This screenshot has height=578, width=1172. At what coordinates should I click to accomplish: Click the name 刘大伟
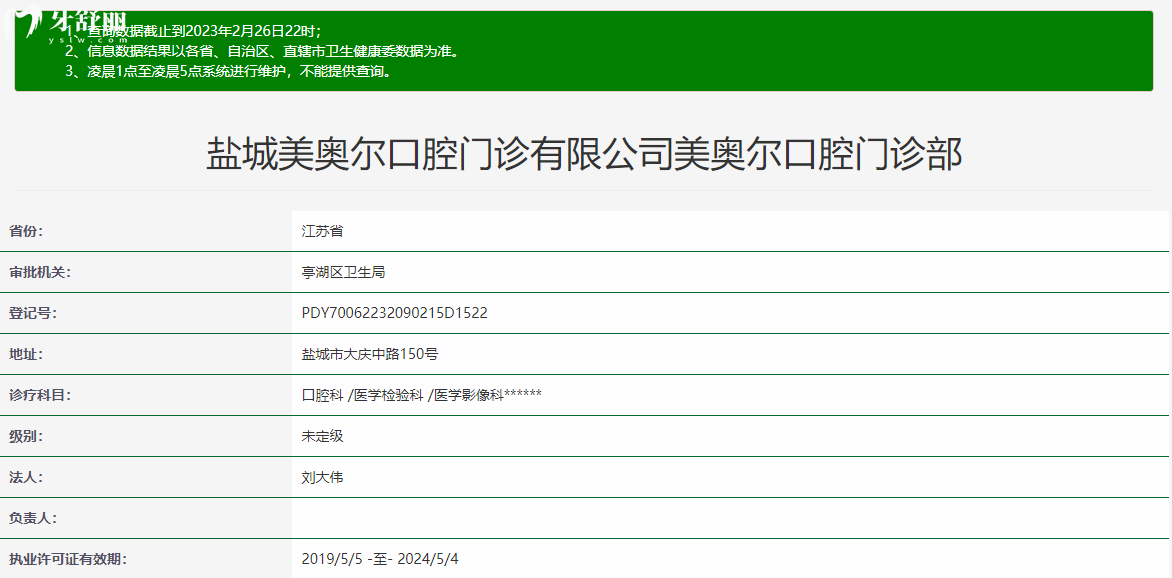(322, 478)
